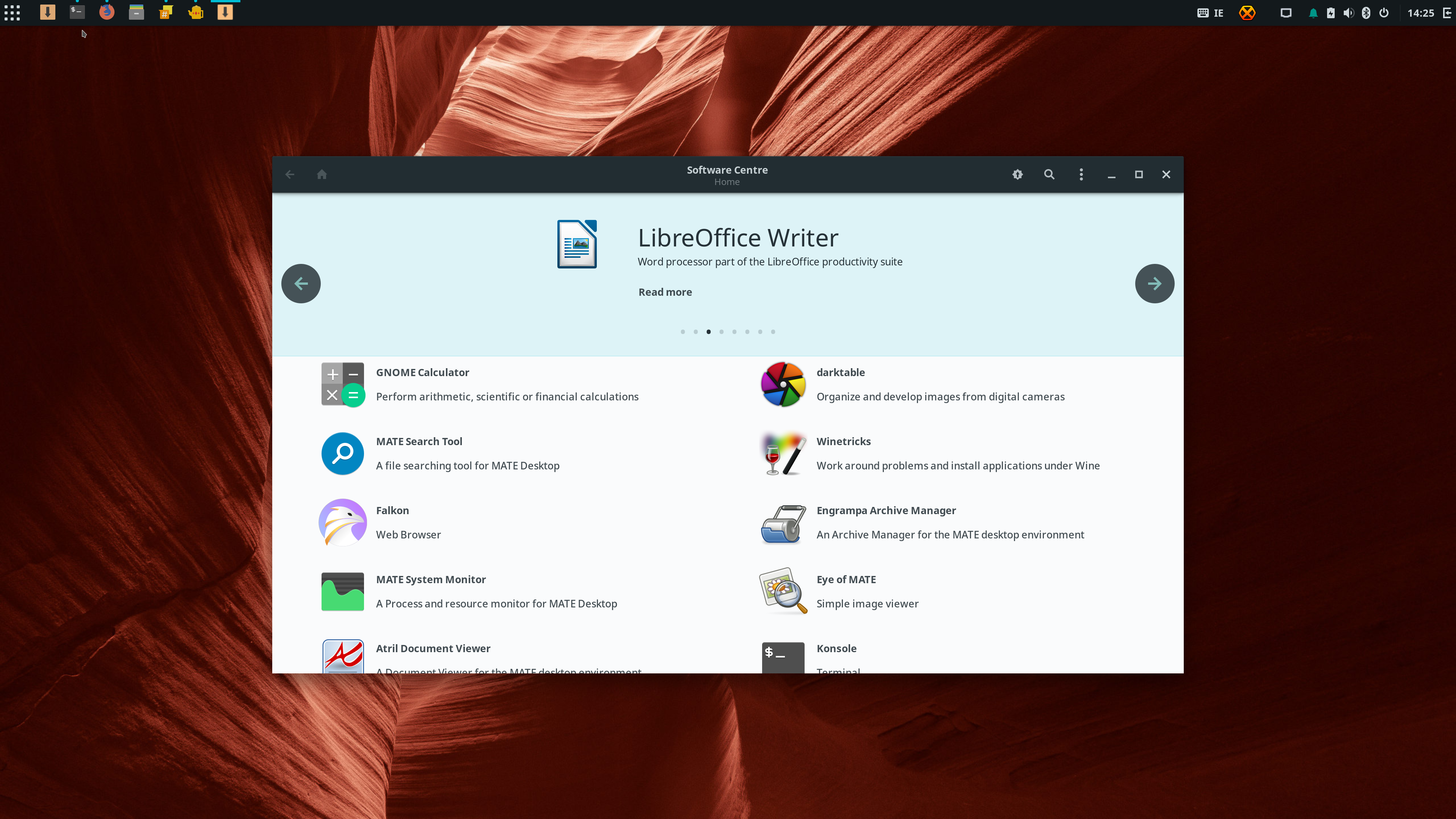Click the 14:25 clock in panel
The image size is (1456, 819).
click(x=1420, y=13)
